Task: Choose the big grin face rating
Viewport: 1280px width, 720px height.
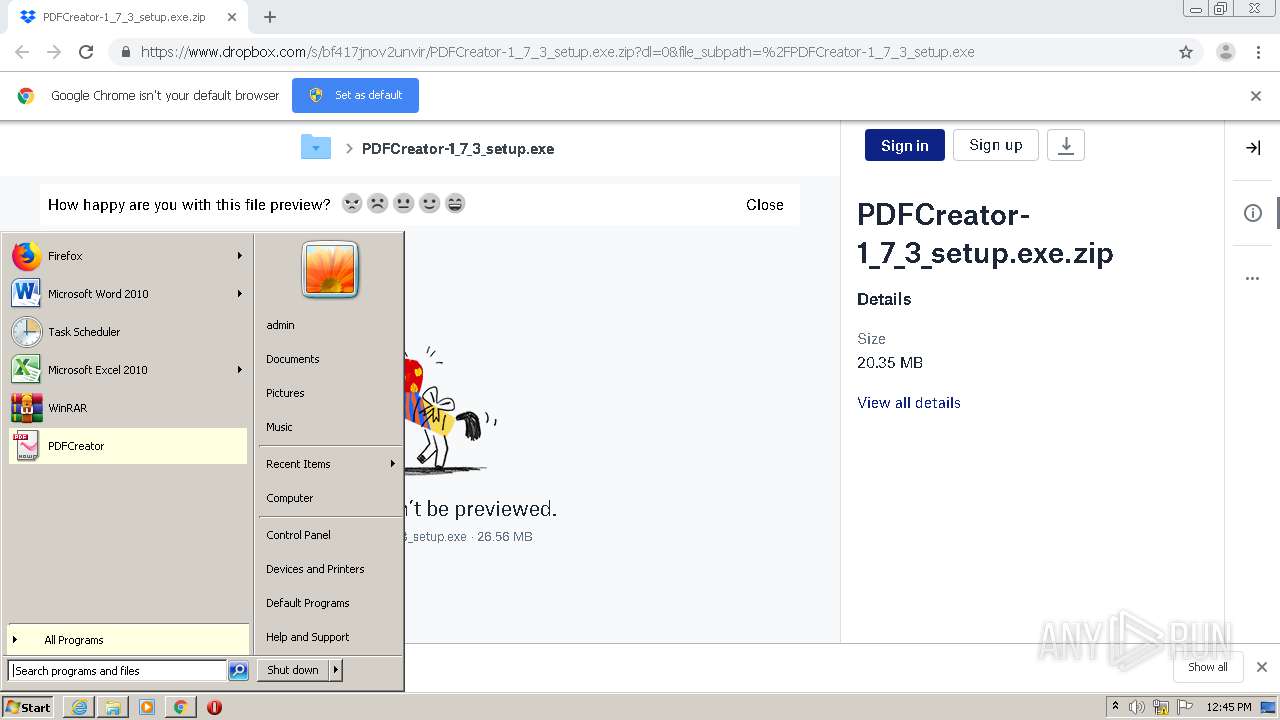Action: [455, 204]
